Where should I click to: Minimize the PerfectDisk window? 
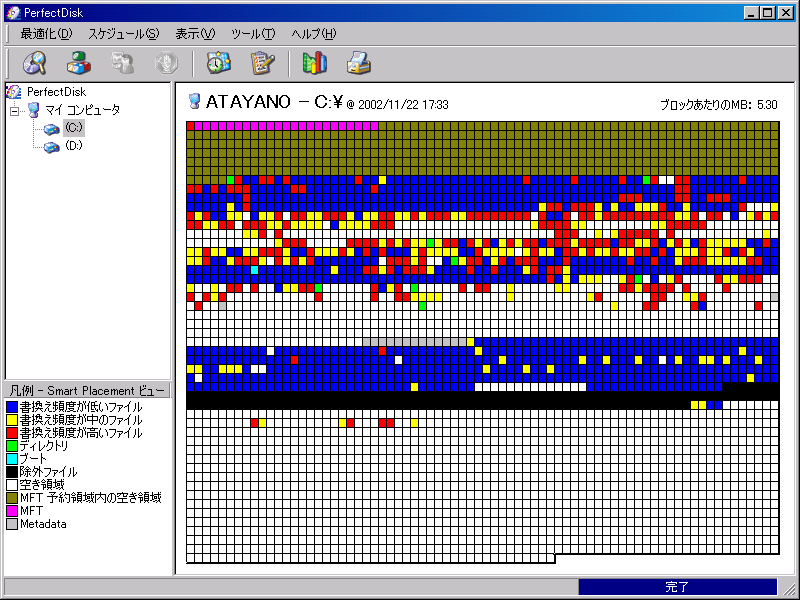pos(750,13)
